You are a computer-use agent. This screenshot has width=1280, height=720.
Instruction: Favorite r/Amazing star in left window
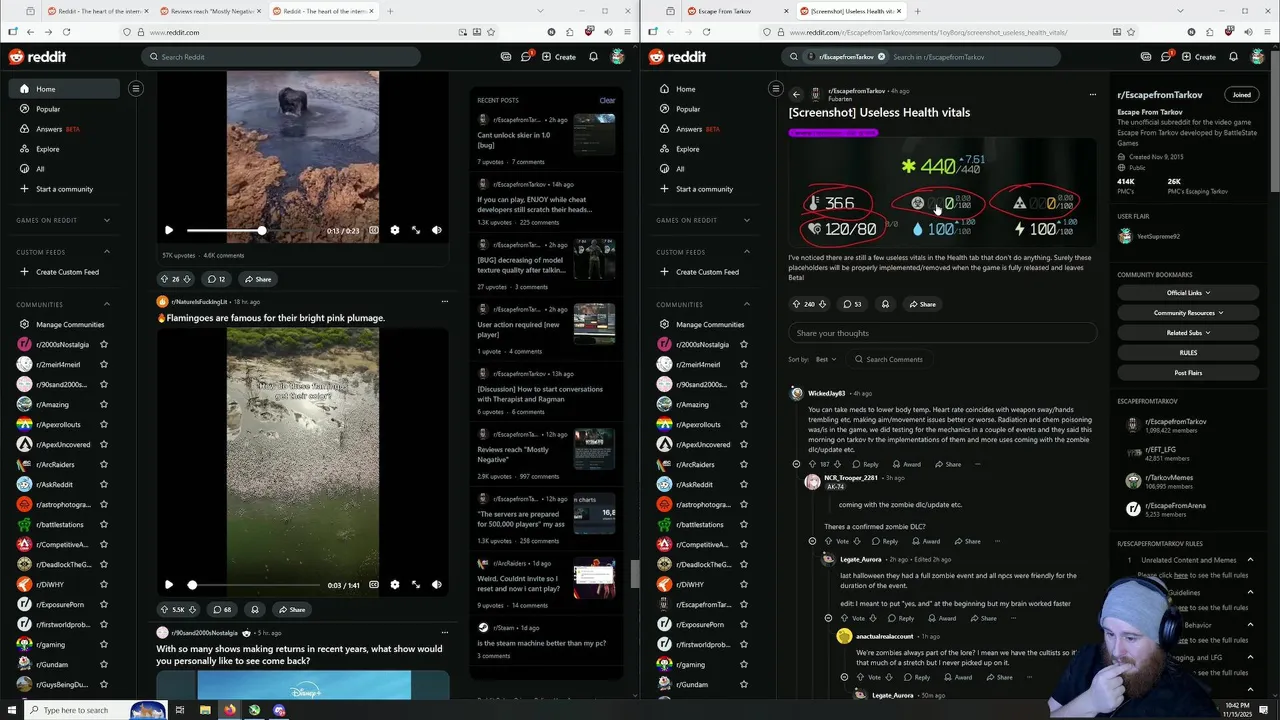click(x=104, y=404)
